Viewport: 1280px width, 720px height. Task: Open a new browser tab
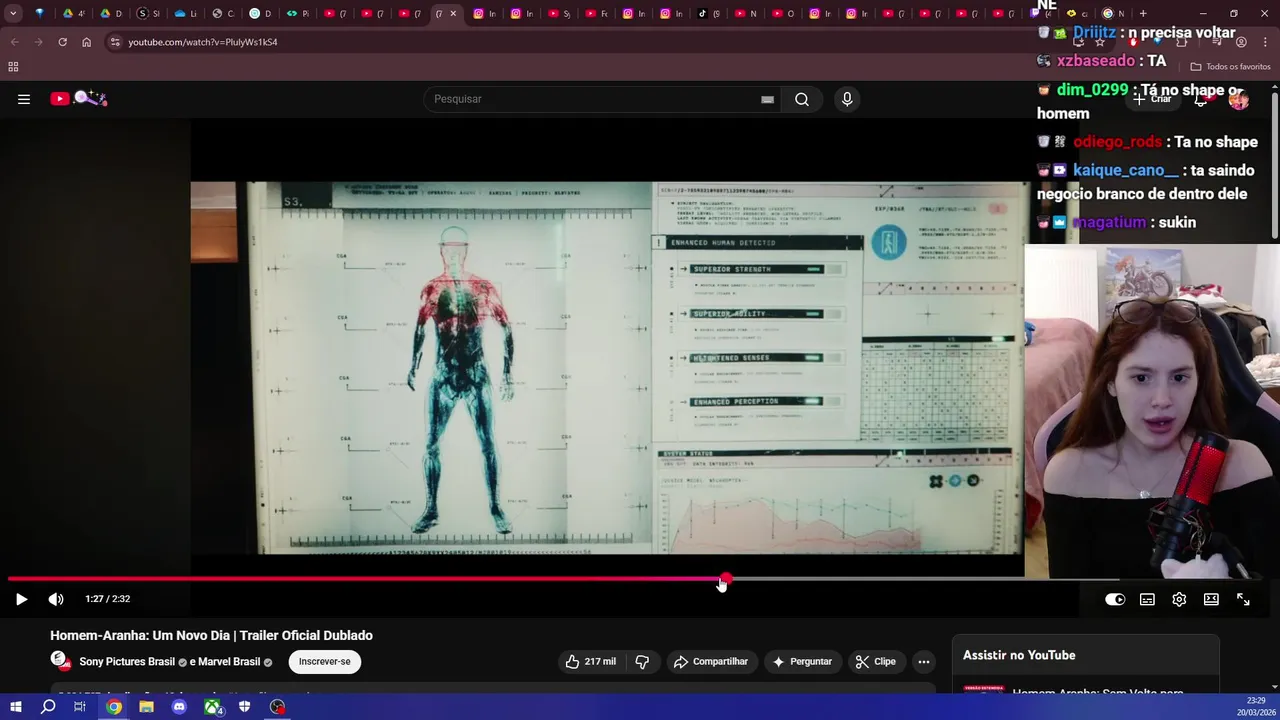click(1143, 13)
